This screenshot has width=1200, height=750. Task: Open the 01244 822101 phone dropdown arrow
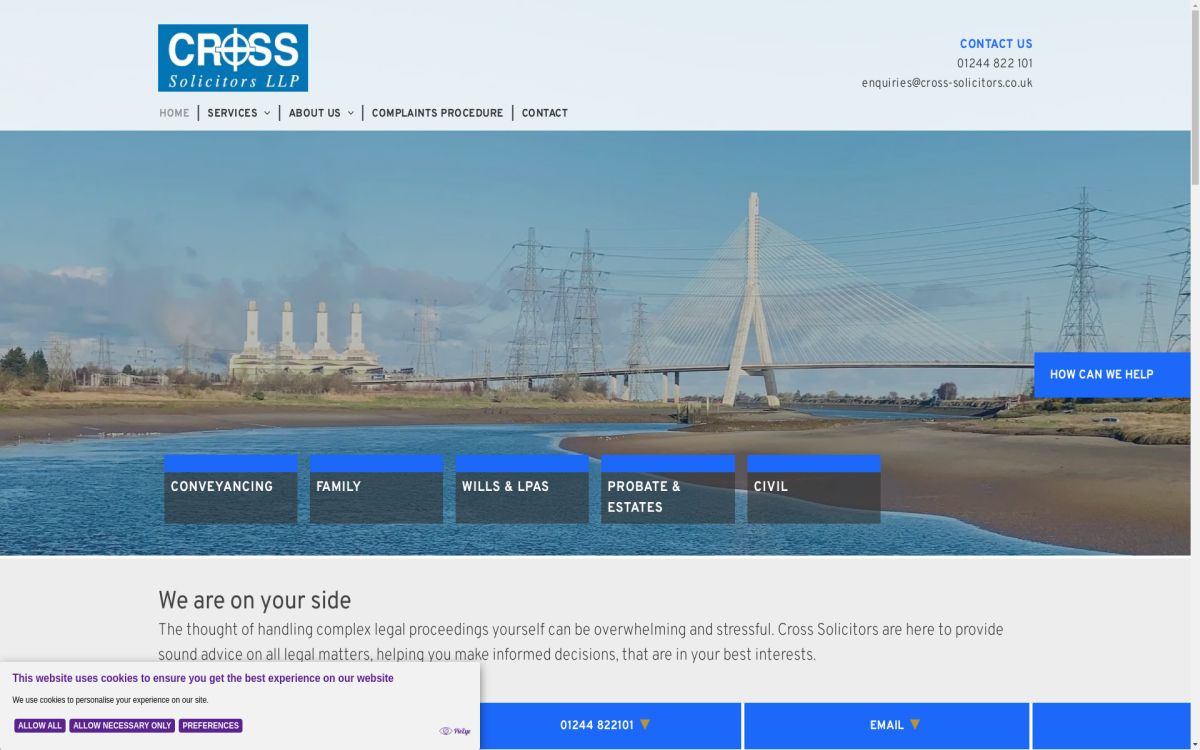pos(647,725)
